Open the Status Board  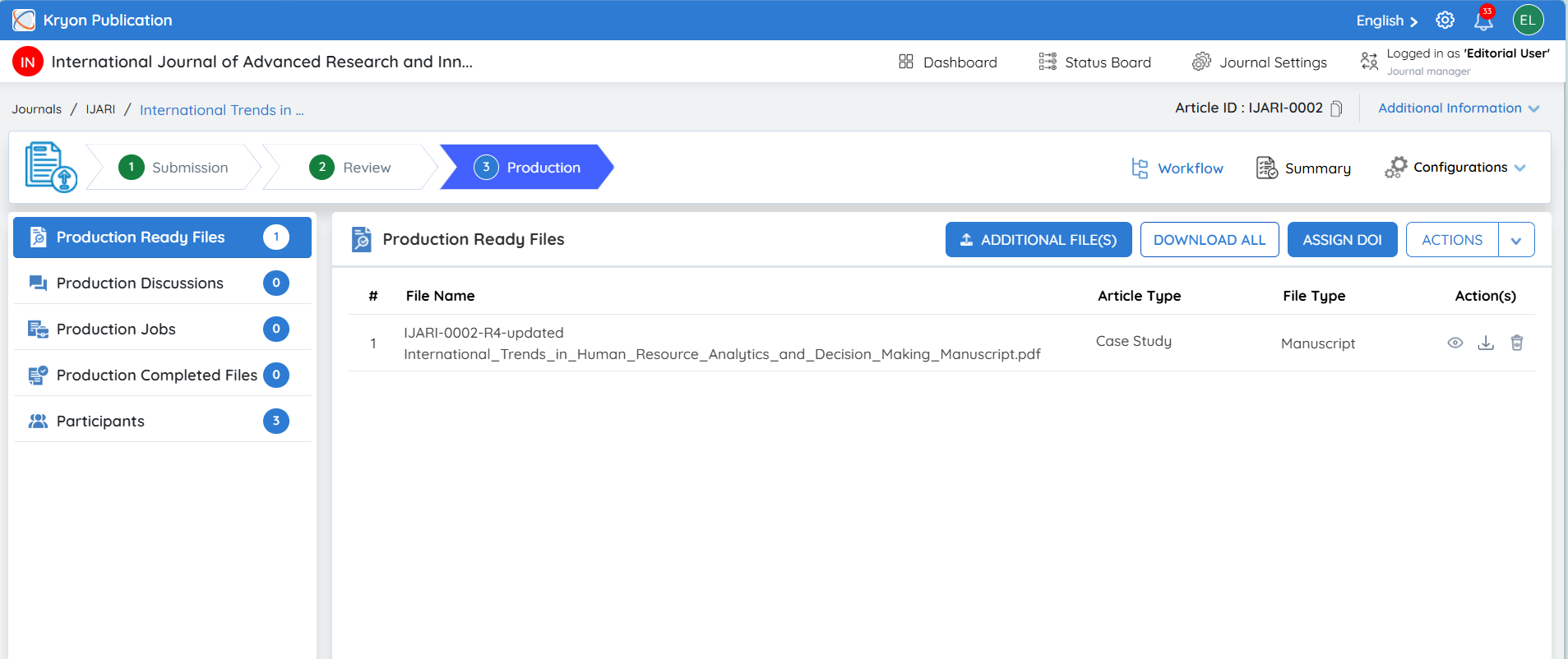tap(1094, 62)
